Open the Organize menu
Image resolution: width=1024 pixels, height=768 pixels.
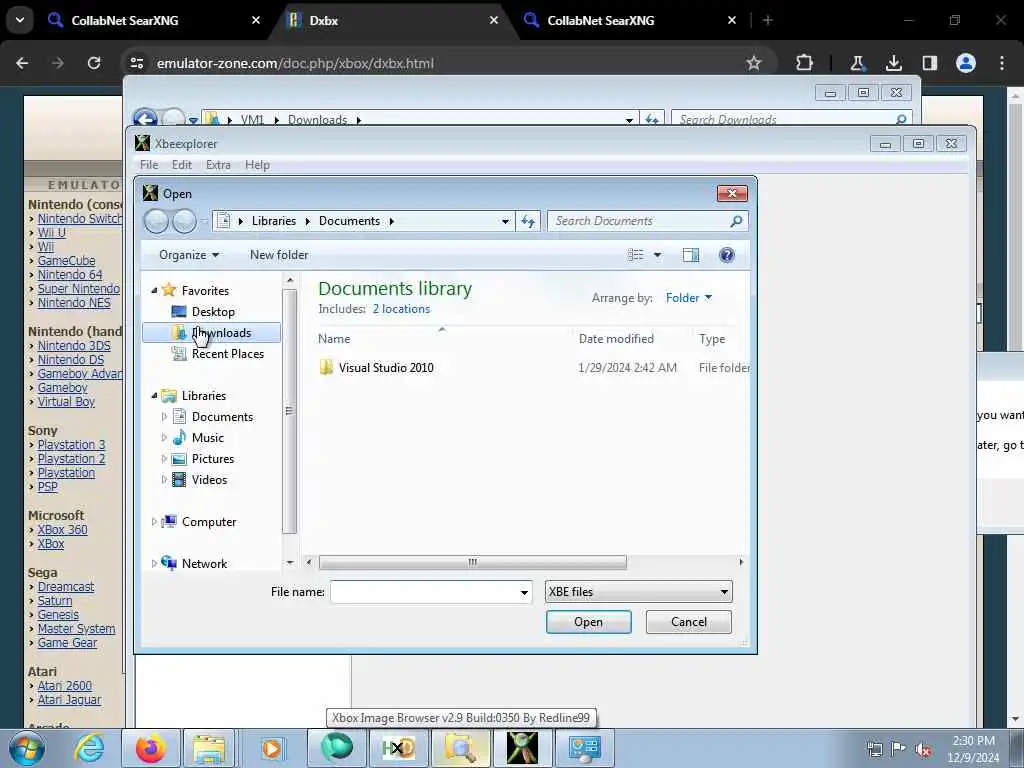pyautogui.click(x=189, y=255)
